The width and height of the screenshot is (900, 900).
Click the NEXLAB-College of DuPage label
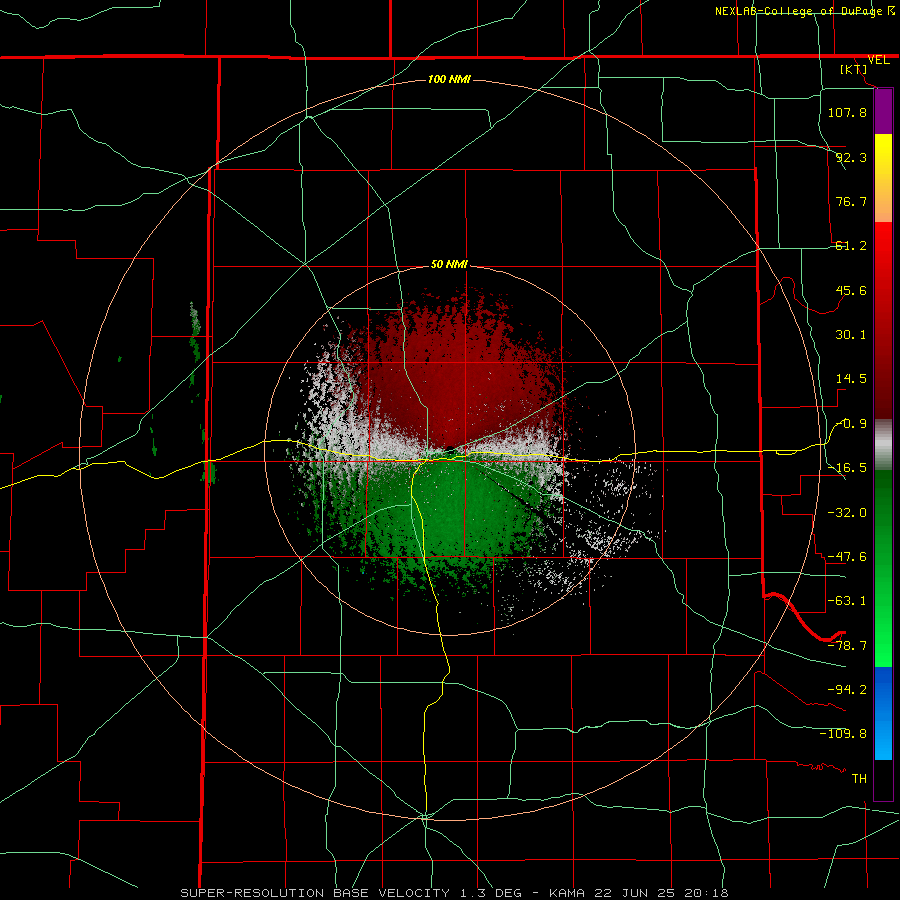click(x=799, y=11)
